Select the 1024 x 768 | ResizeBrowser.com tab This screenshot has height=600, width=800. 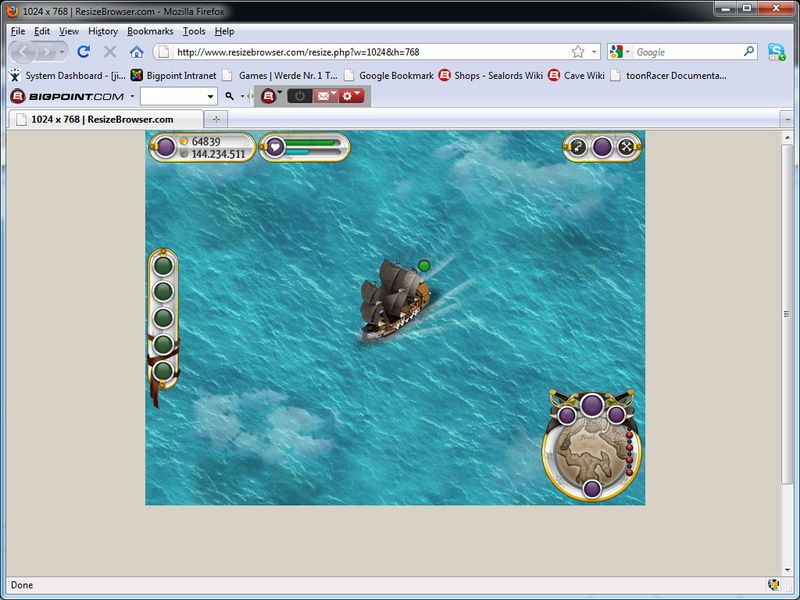click(x=106, y=119)
